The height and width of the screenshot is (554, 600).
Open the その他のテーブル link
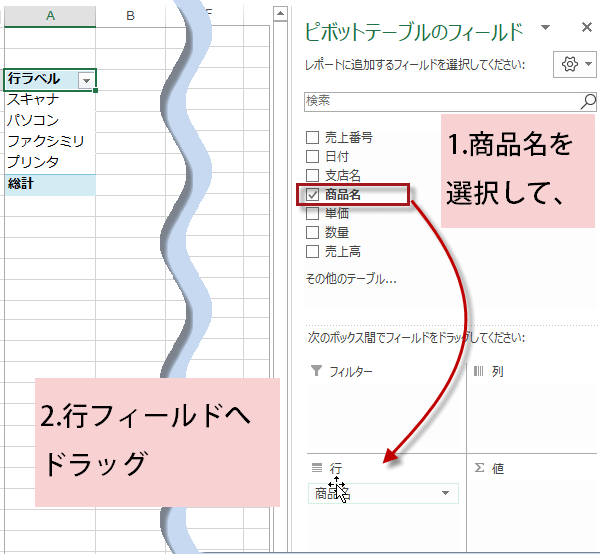click(350, 279)
